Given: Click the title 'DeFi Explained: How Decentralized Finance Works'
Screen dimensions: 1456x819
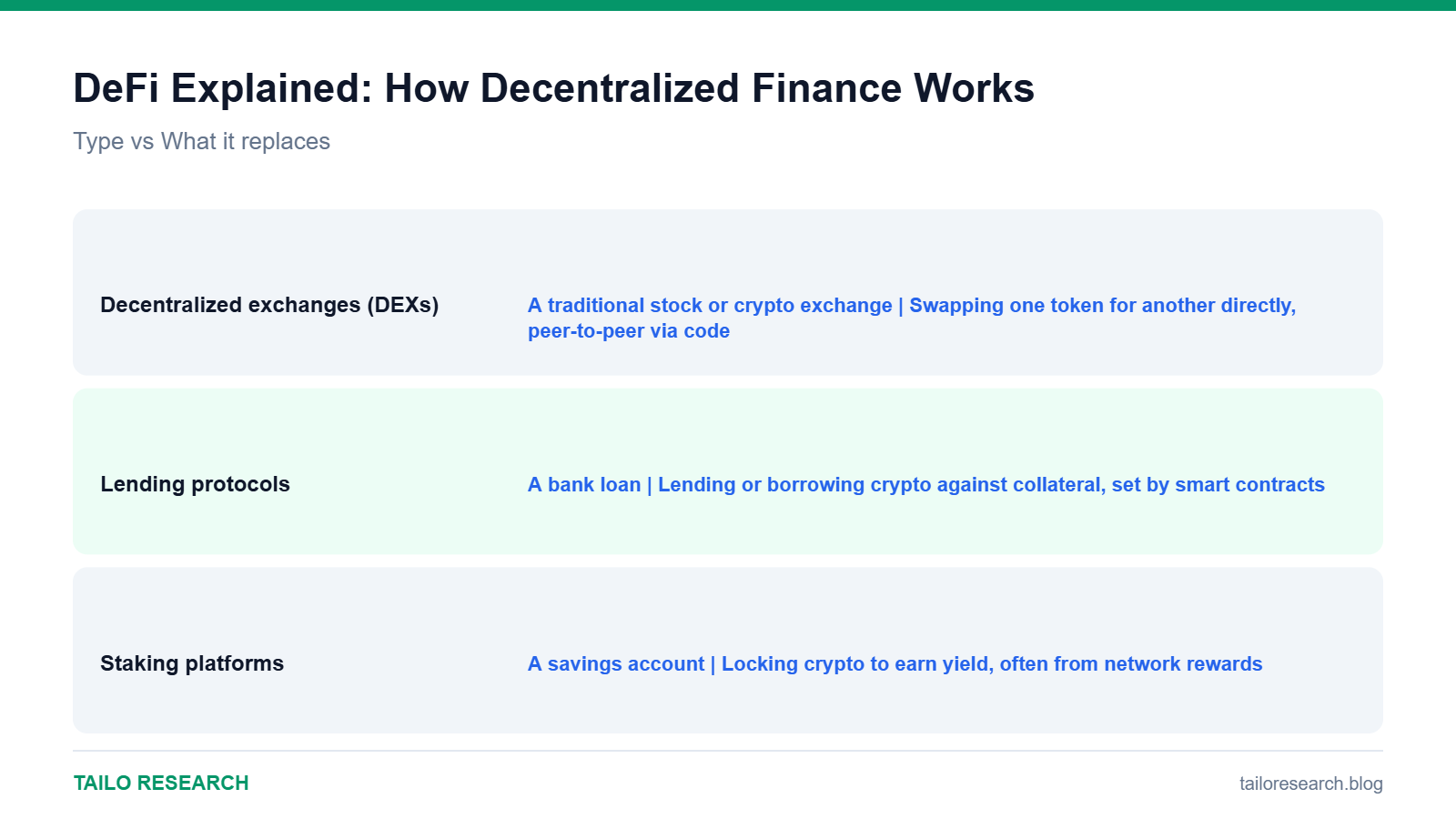Looking at the screenshot, I should (x=553, y=88).
